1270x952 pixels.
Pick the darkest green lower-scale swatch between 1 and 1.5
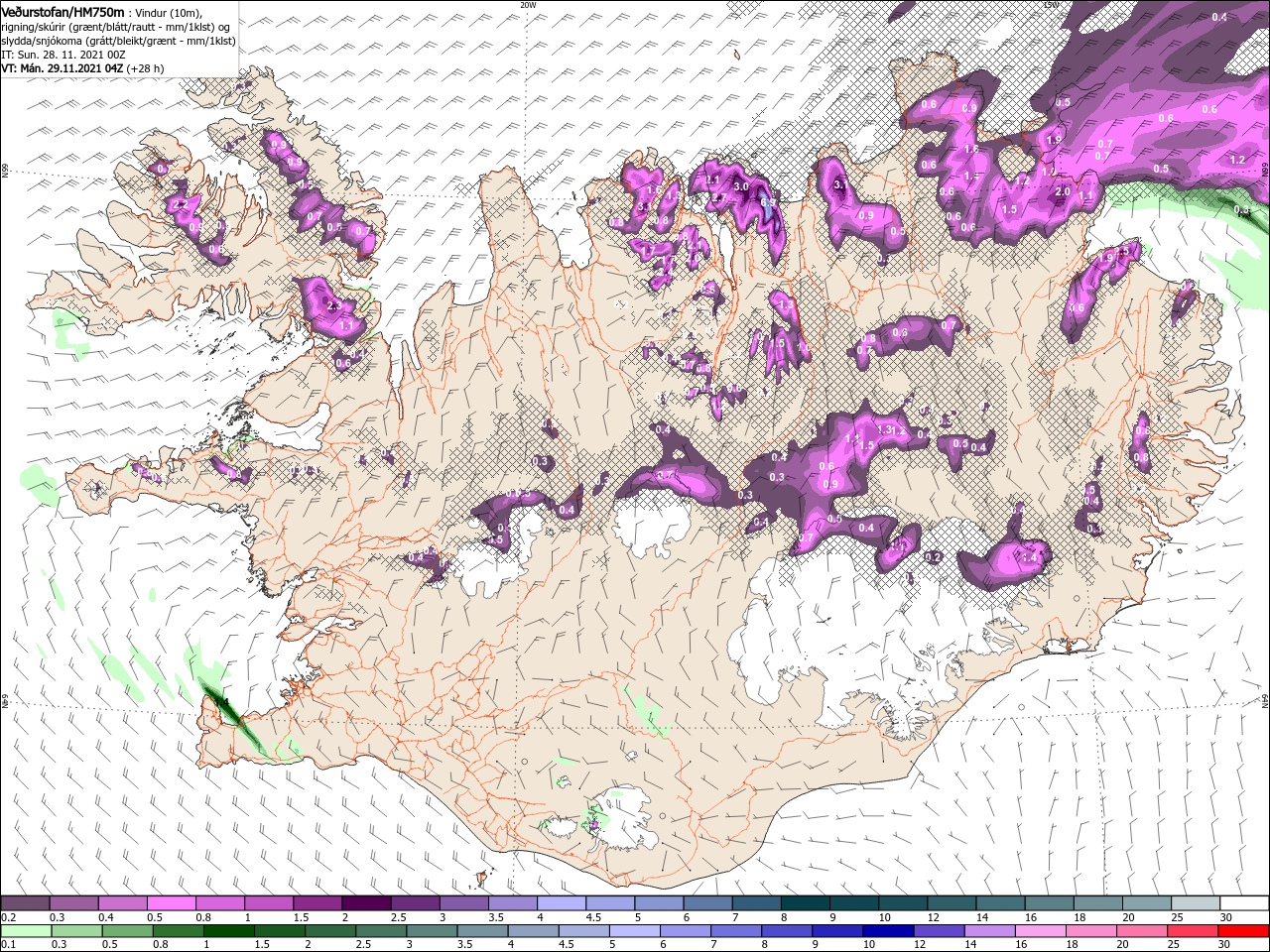point(229,931)
